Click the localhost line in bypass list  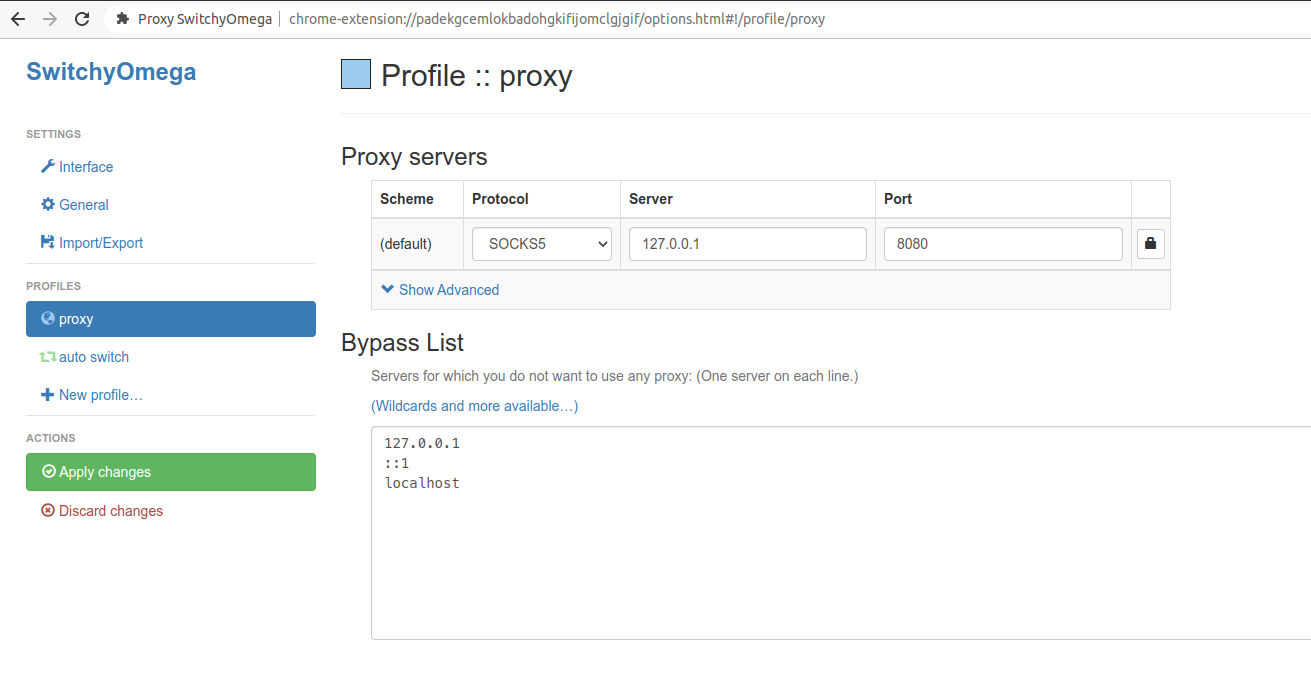tap(422, 483)
